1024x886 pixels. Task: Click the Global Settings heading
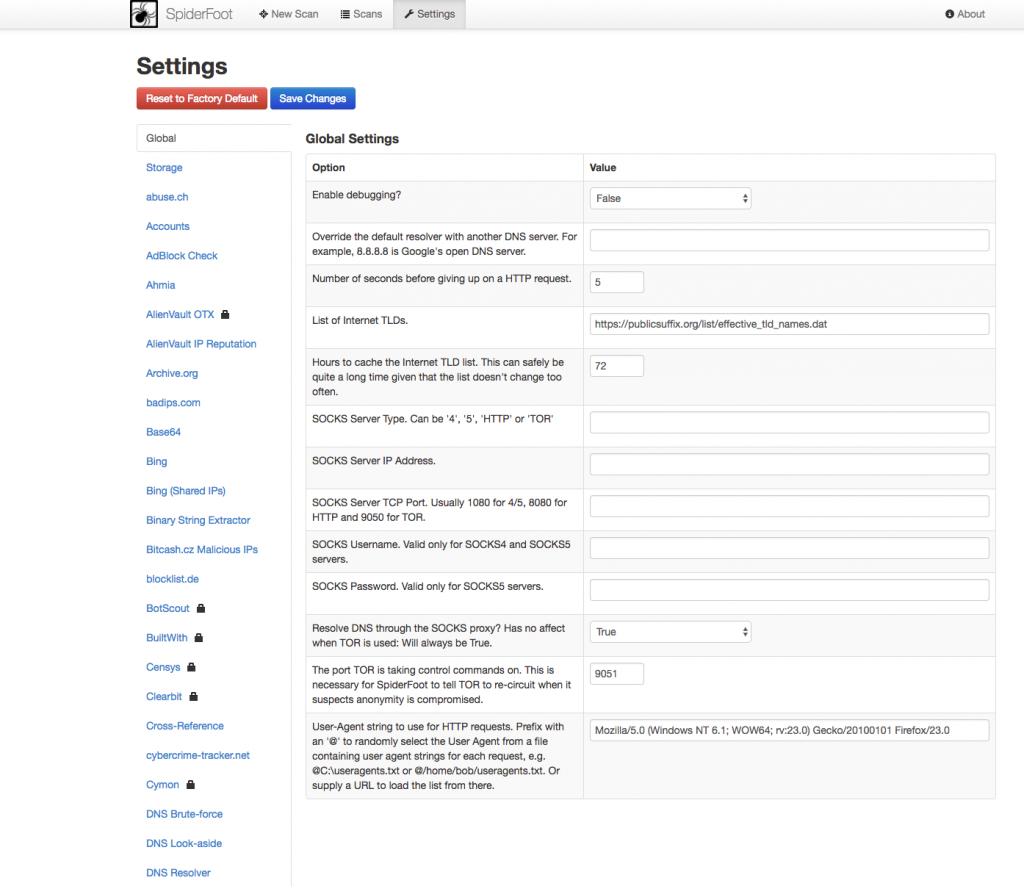tap(352, 139)
